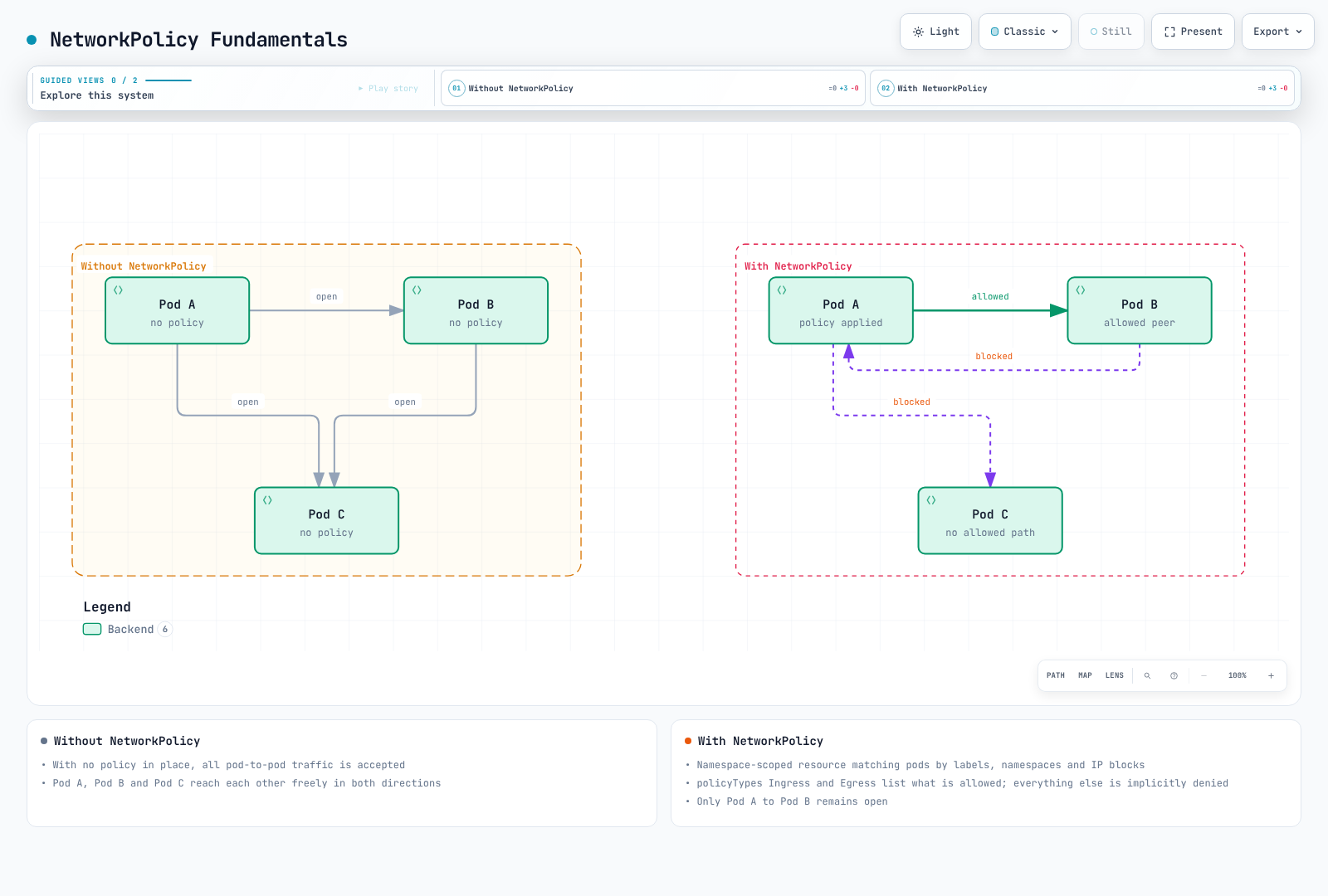
Task: Select Pod C node with no policy
Action: click(x=327, y=520)
